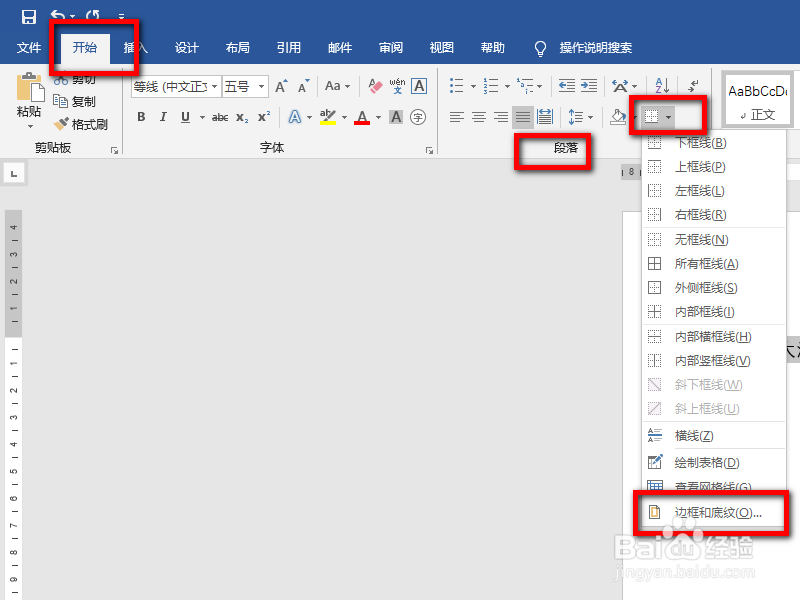Toggle Underline formatting
800x600 pixels.
[x=185, y=117]
